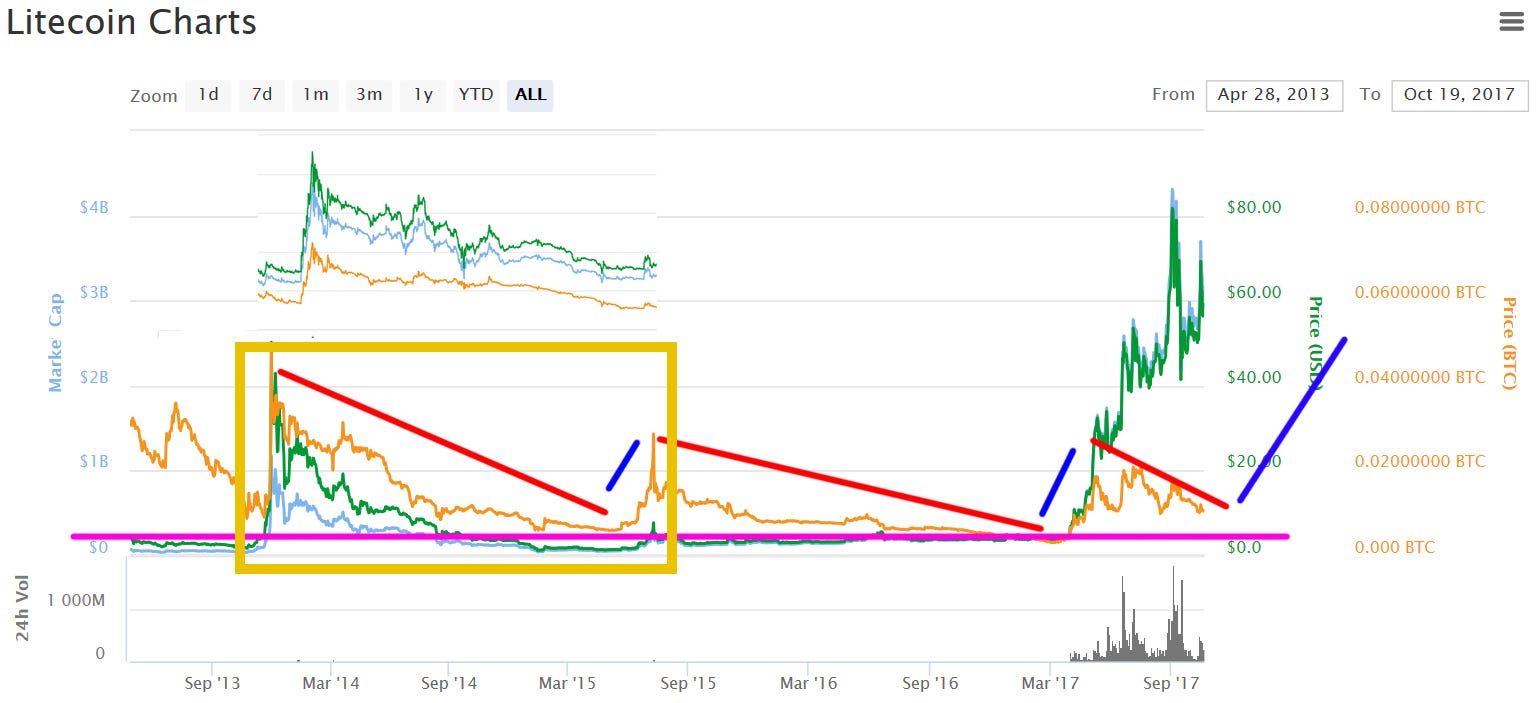
Task: Click the $40.00 price axis label
Action: (1254, 378)
